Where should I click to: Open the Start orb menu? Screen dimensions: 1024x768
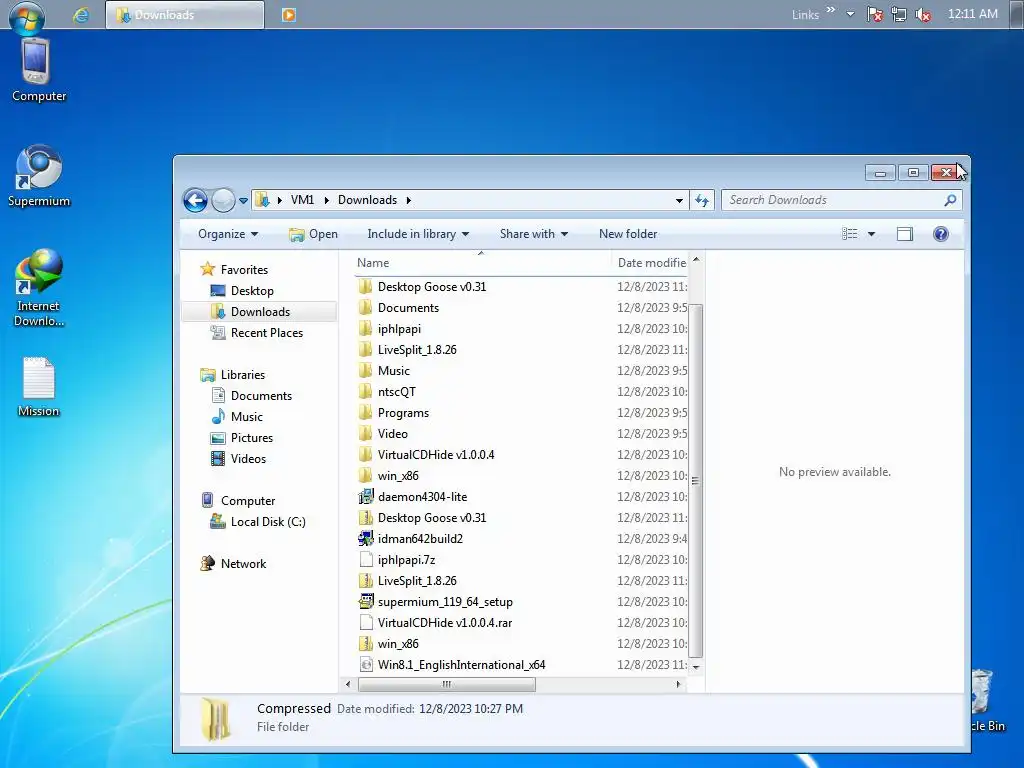(26, 16)
